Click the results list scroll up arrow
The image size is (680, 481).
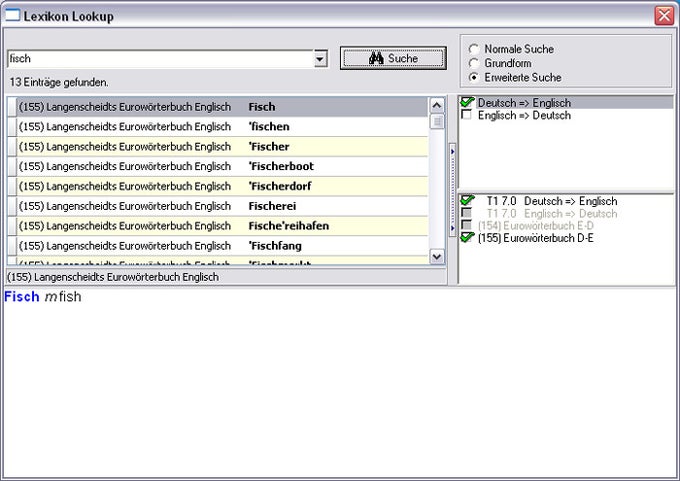[437, 105]
